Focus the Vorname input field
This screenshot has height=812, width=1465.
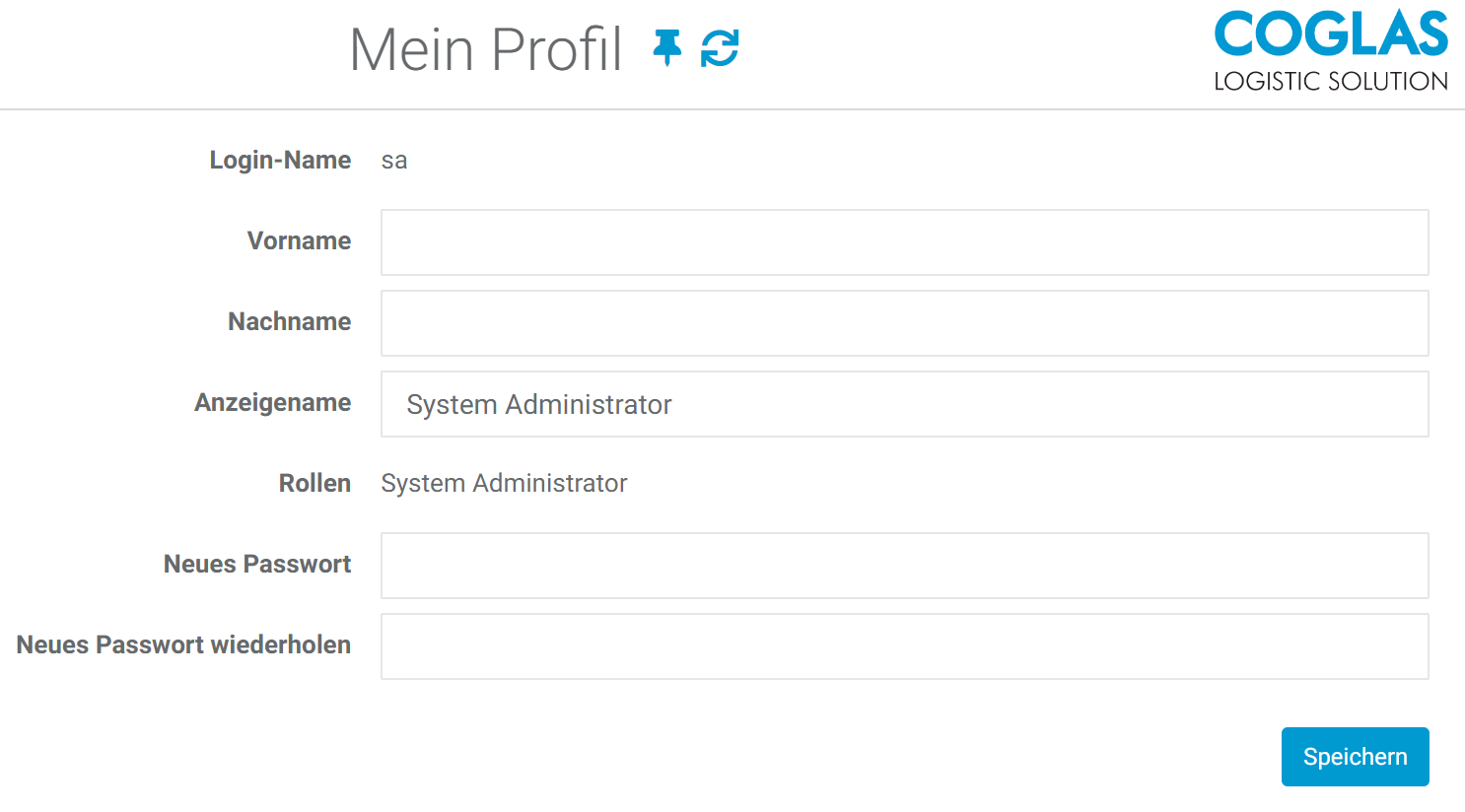[x=904, y=242]
